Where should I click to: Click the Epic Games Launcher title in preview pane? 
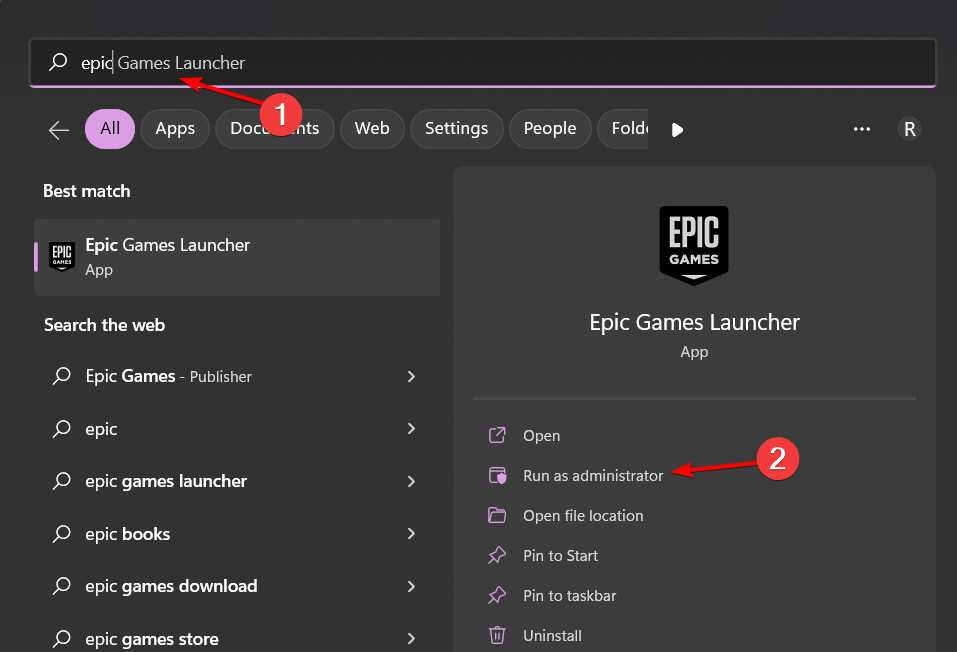695,322
